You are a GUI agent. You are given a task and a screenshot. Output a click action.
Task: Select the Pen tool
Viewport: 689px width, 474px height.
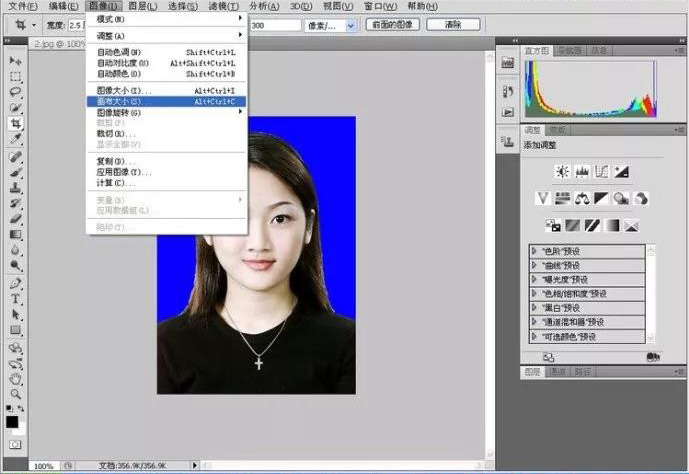(16, 283)
